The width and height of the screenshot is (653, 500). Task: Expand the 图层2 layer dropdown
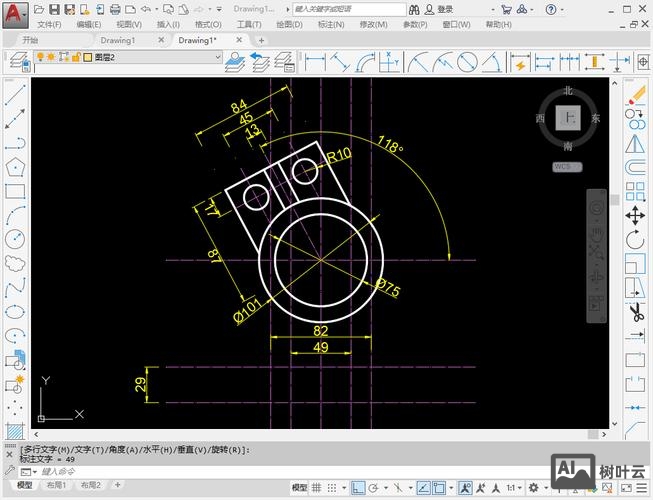tap(216, 58)
